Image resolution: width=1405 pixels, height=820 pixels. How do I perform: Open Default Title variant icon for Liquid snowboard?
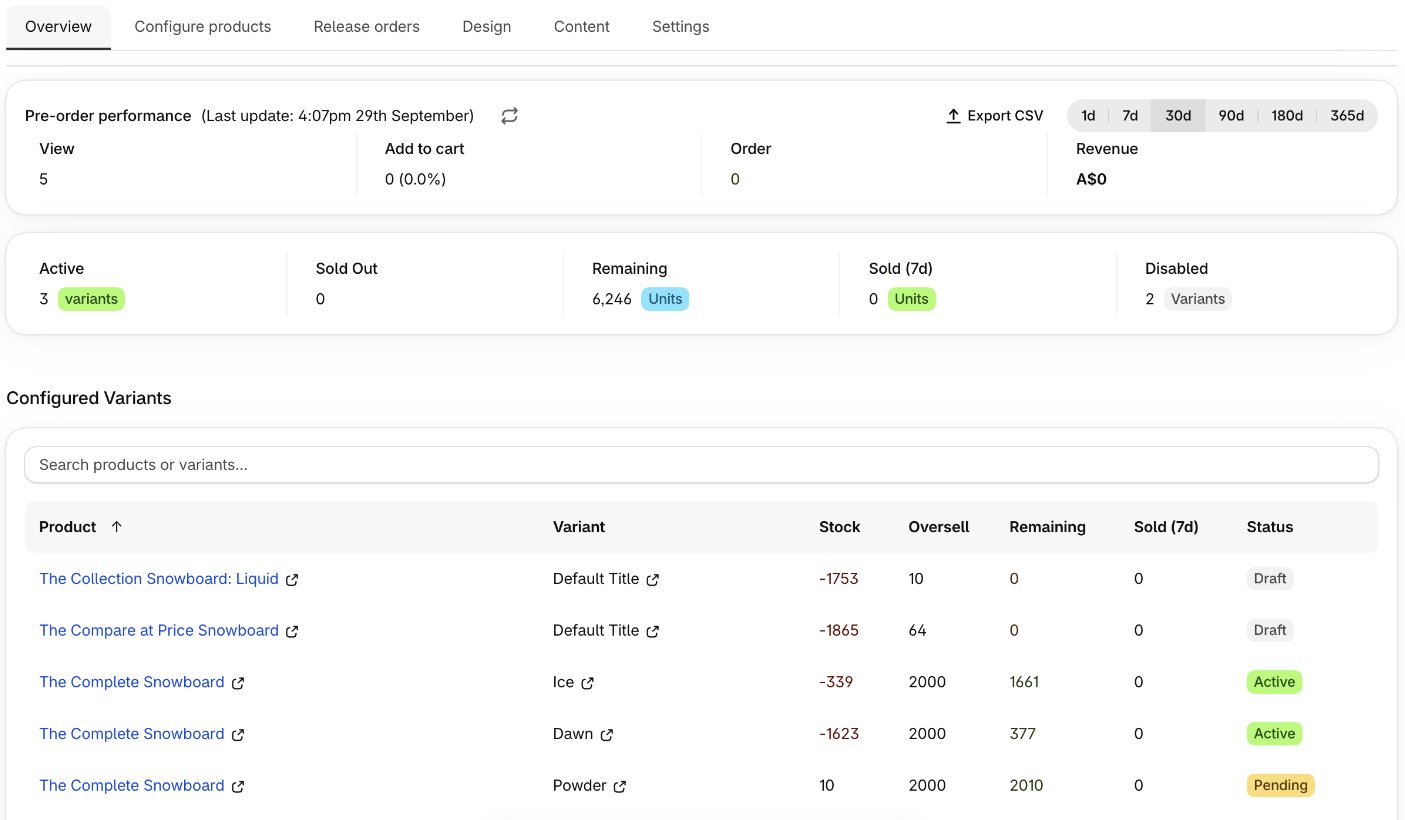point(653,580)
